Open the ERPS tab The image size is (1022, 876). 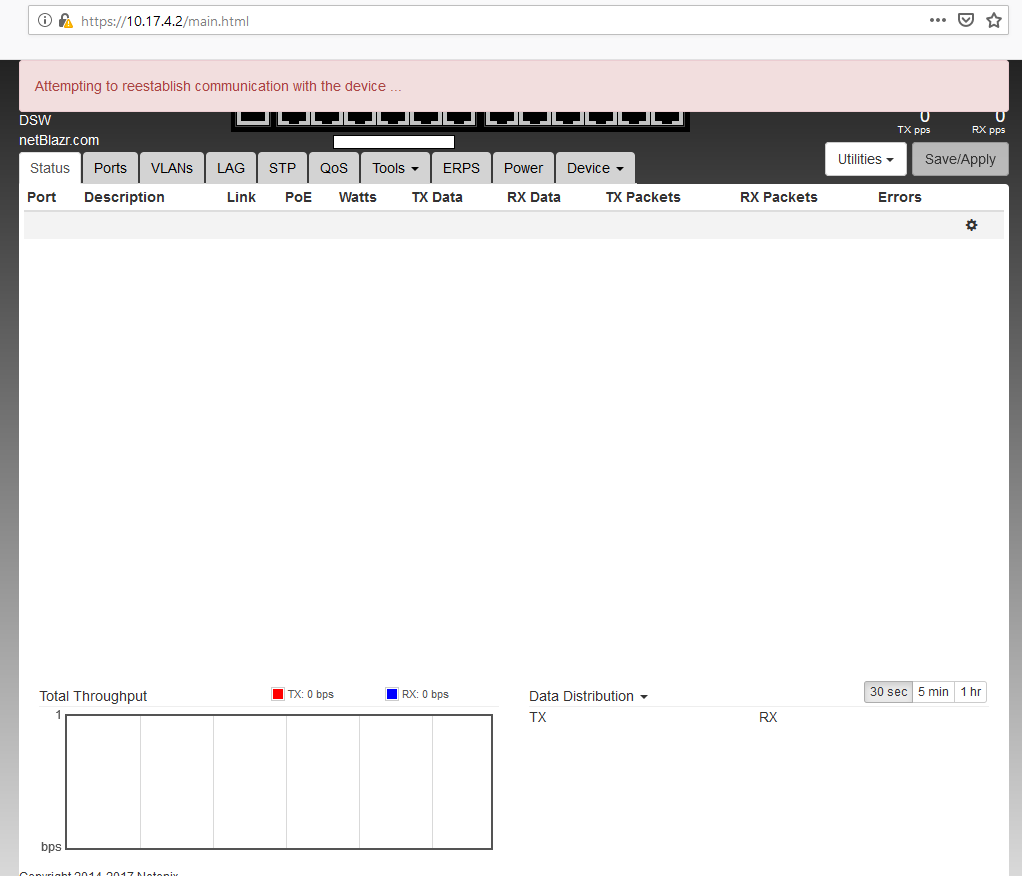(x=461, y=168)
